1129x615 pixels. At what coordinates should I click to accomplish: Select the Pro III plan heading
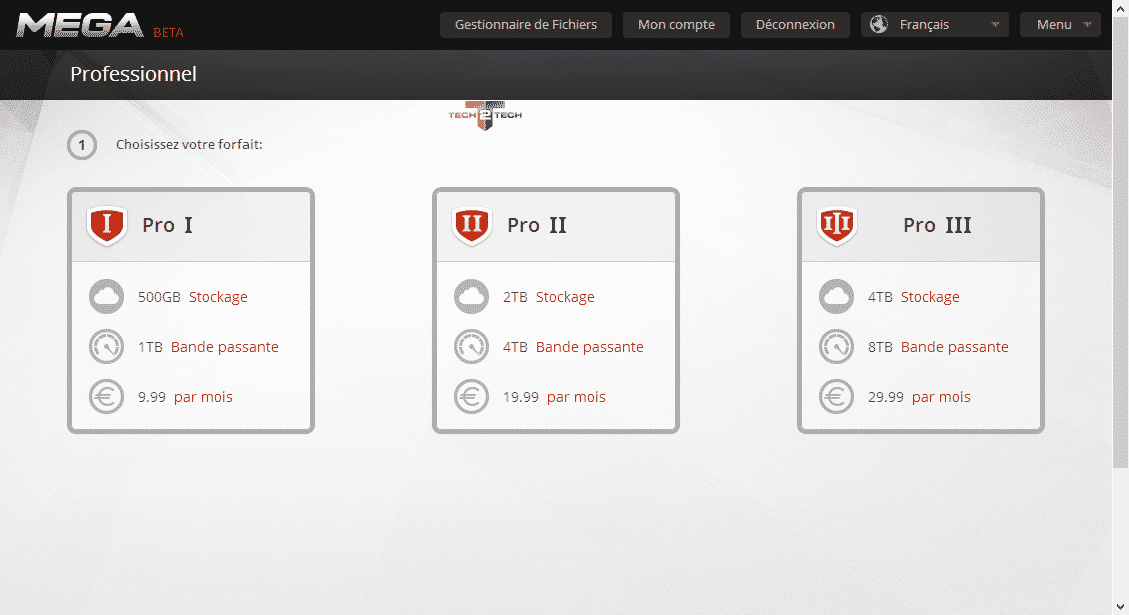pyautogui.click(x=937, y=225)
